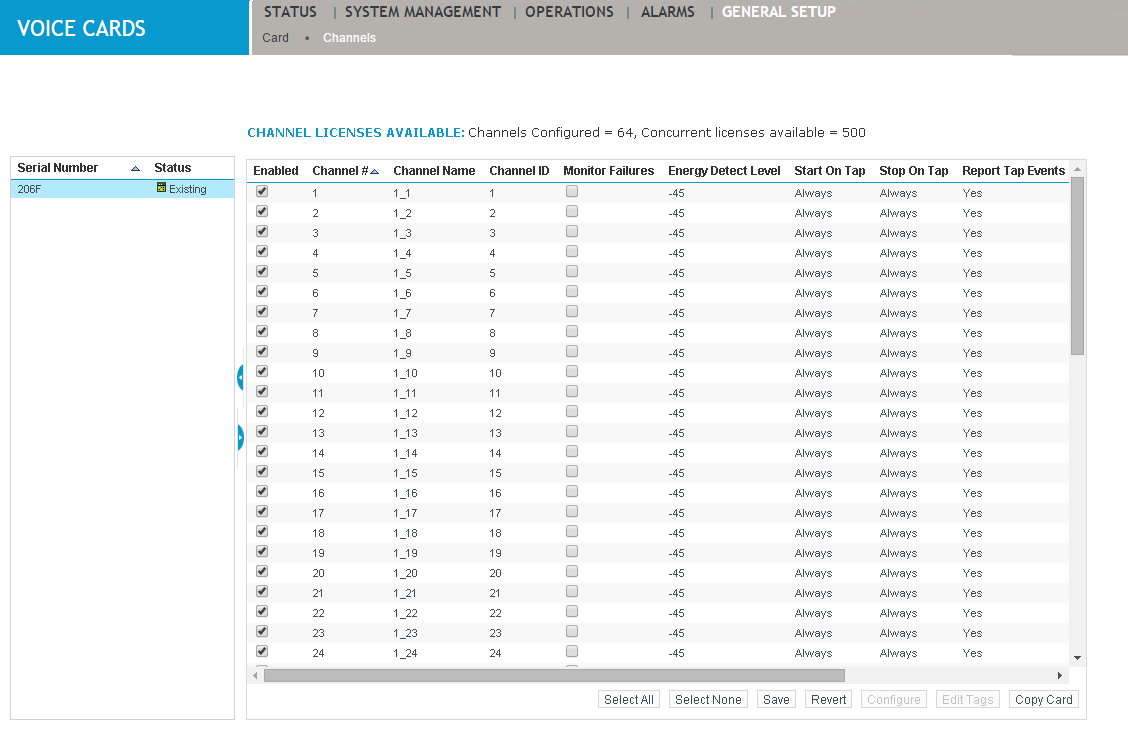
Task: Uncheck Enabled for channel 5
Action: [x=261, y=271]
